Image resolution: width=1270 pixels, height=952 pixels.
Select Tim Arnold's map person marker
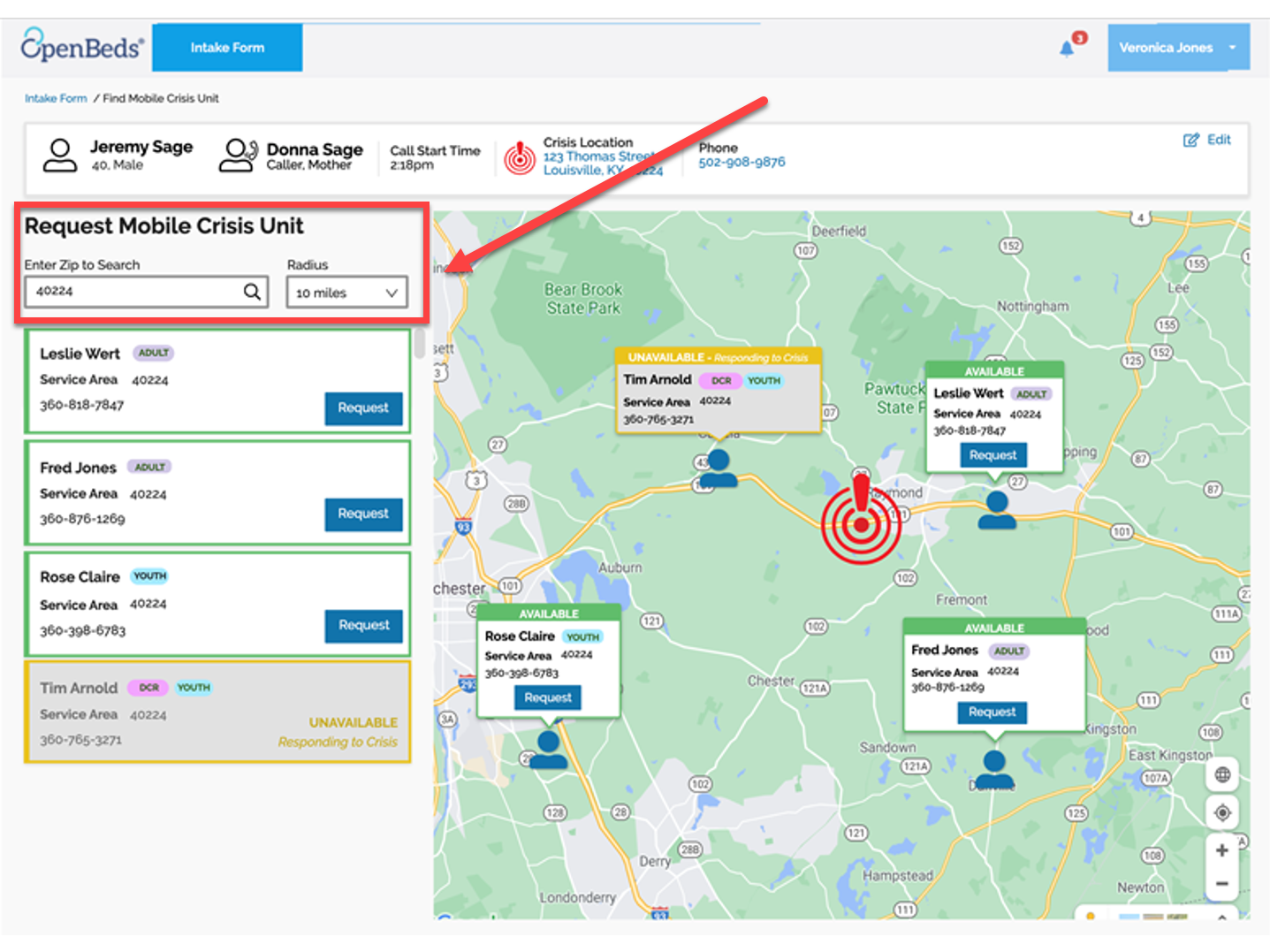tap(719, 468)
